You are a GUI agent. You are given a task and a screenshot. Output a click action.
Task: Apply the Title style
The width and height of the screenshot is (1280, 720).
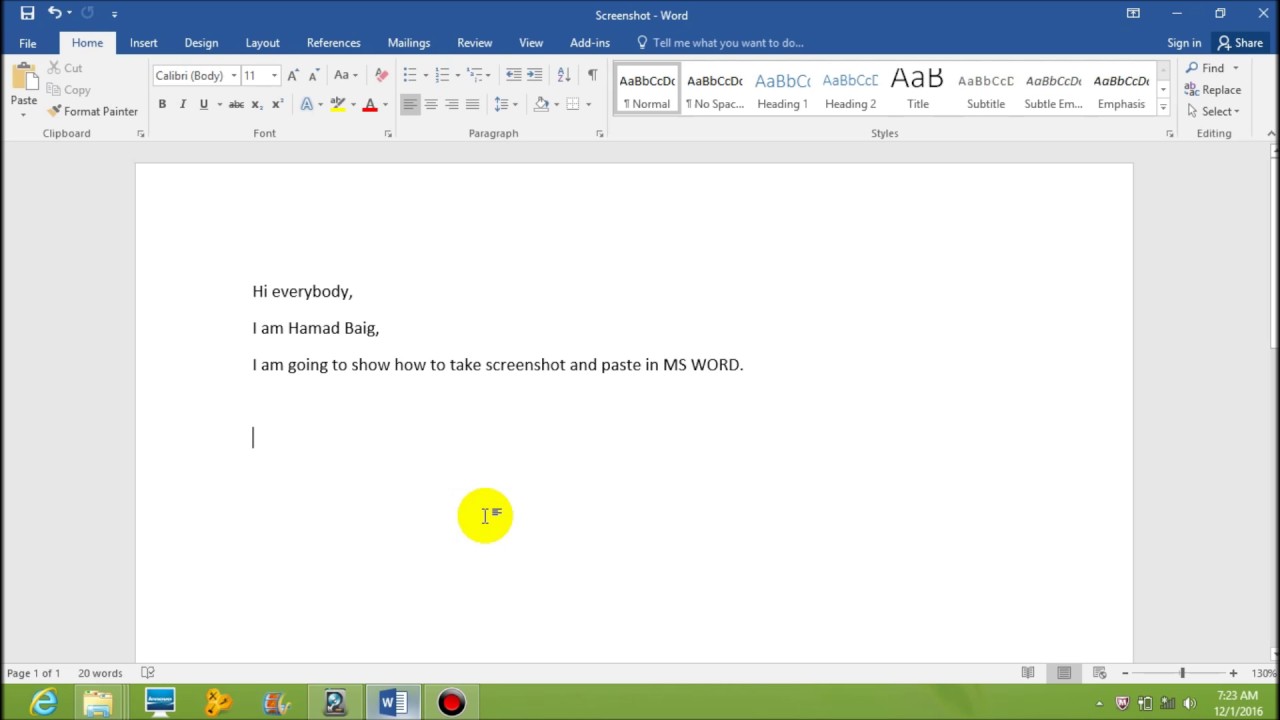pos(918,90)
